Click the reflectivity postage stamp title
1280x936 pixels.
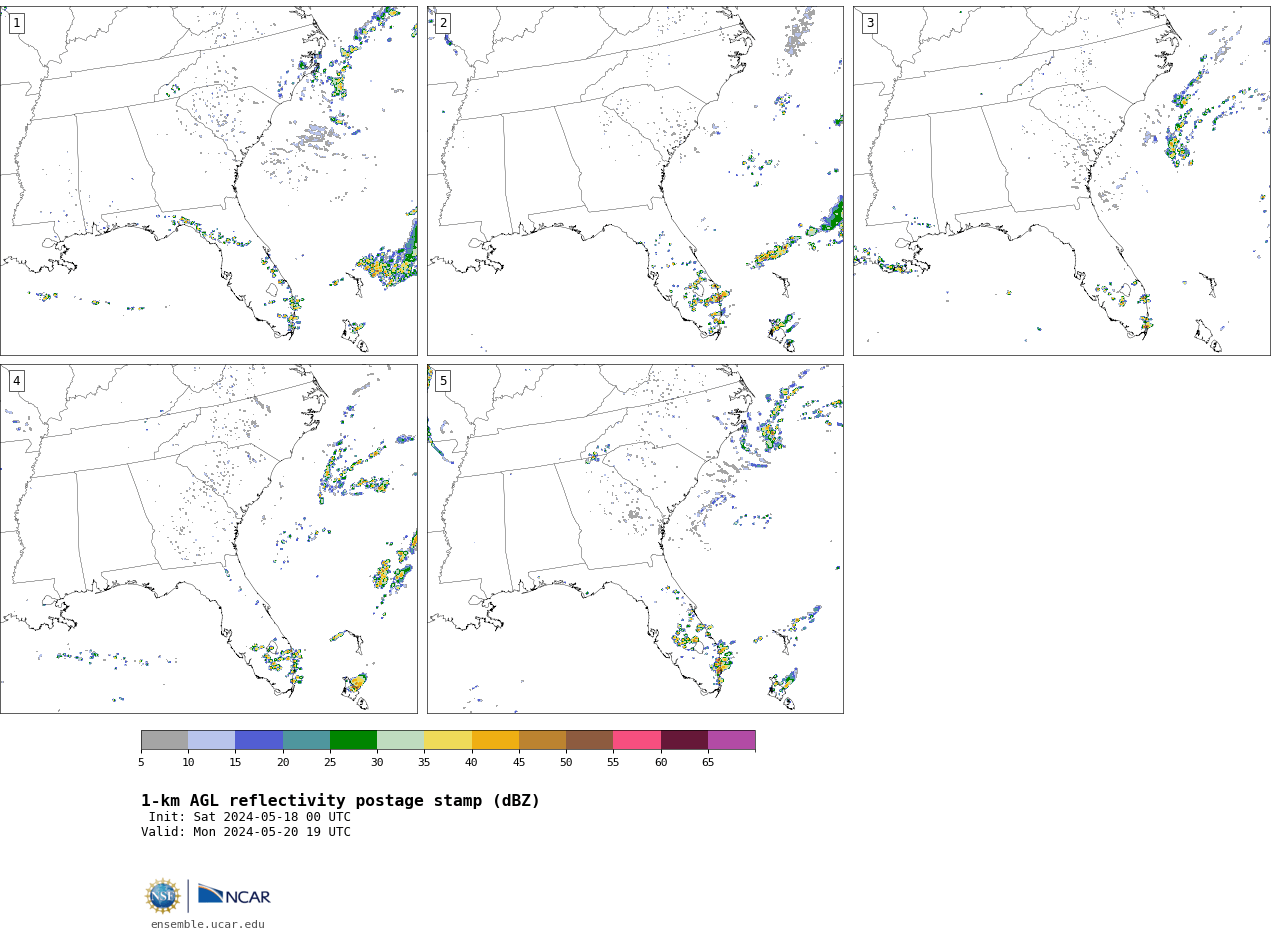[340, 801]
